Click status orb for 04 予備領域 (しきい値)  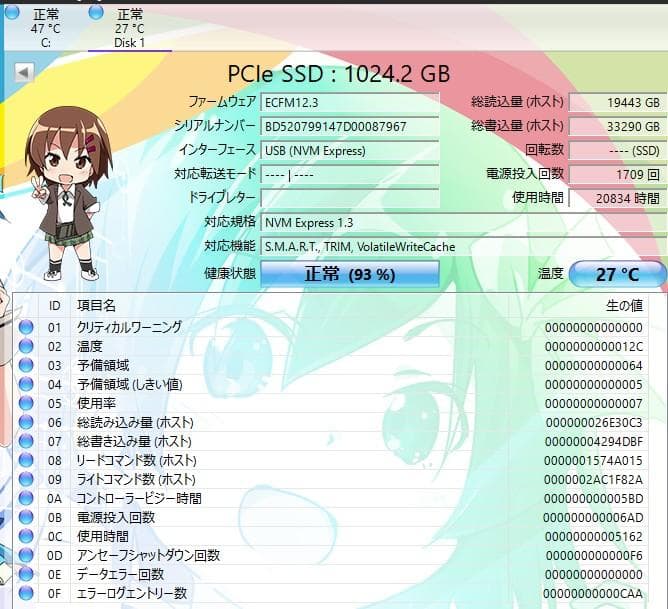point(26,385)
